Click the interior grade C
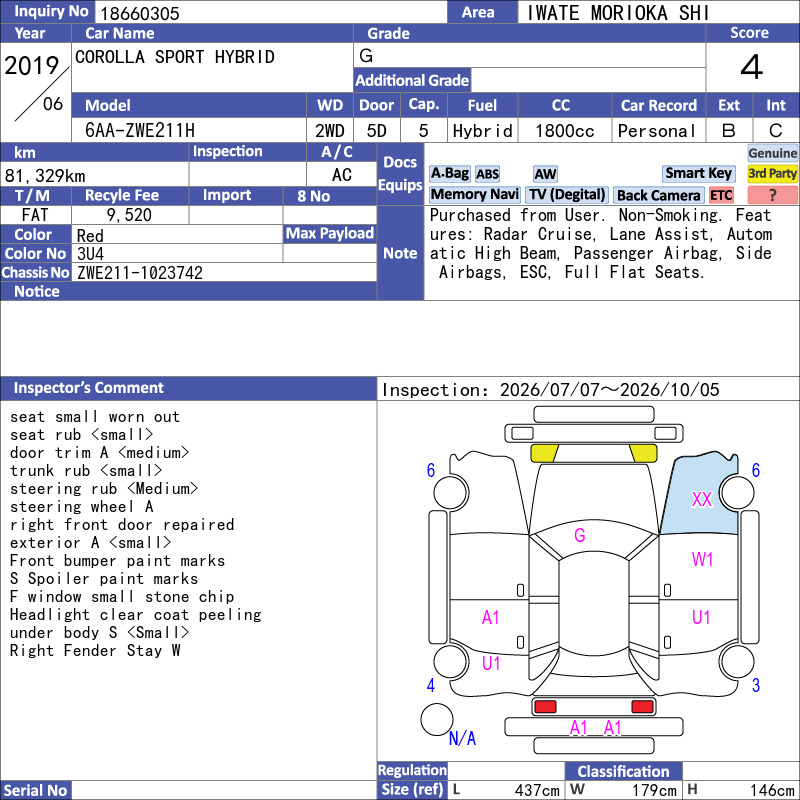Viewport: 800px width, 800px height. click(776, 131)
